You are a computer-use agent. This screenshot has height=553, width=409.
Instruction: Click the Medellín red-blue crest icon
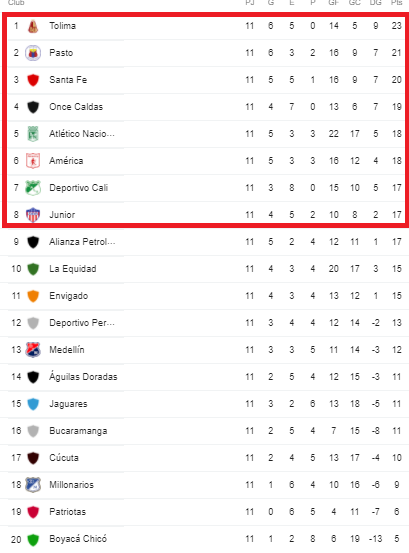click(33, 350)
